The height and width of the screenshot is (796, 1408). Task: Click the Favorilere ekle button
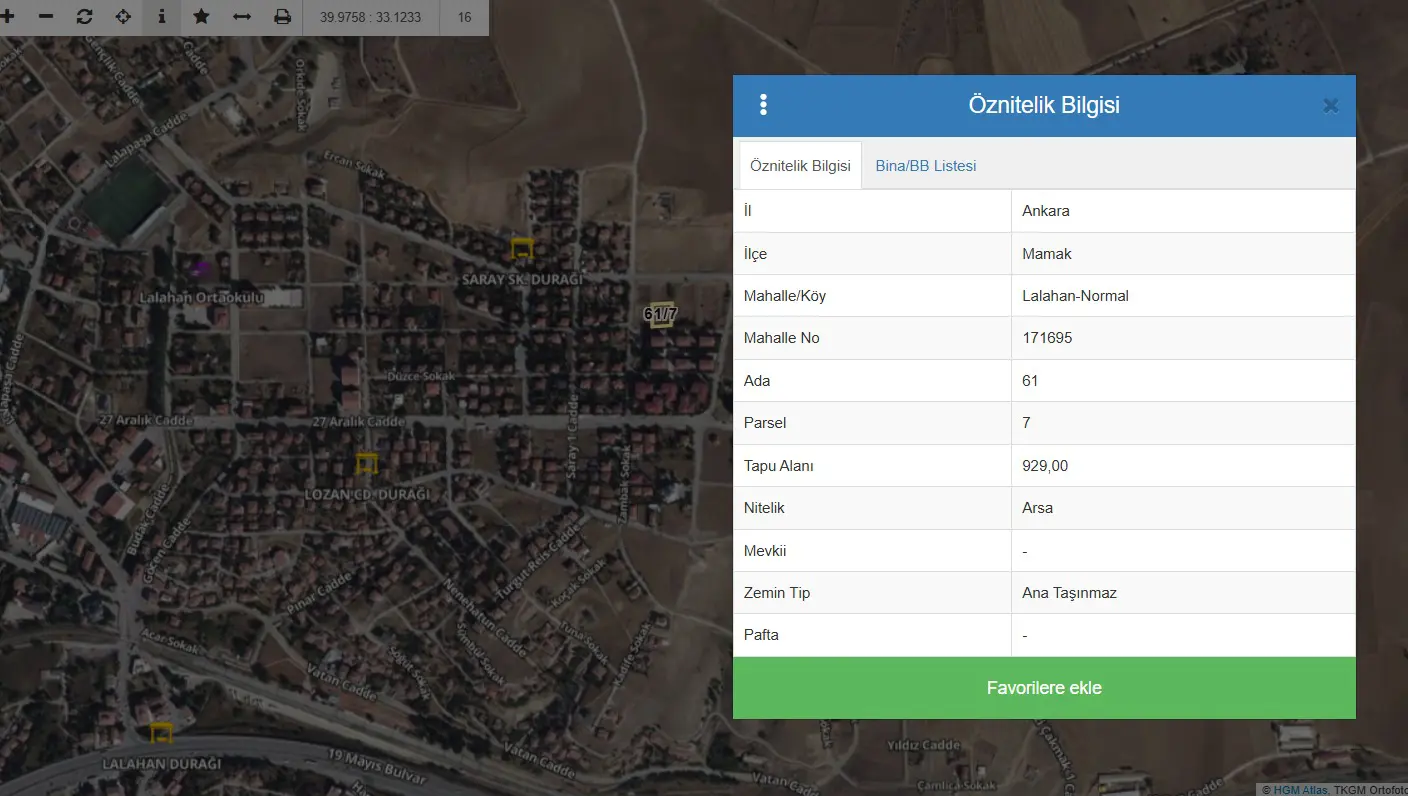(x=1044, y=688)
